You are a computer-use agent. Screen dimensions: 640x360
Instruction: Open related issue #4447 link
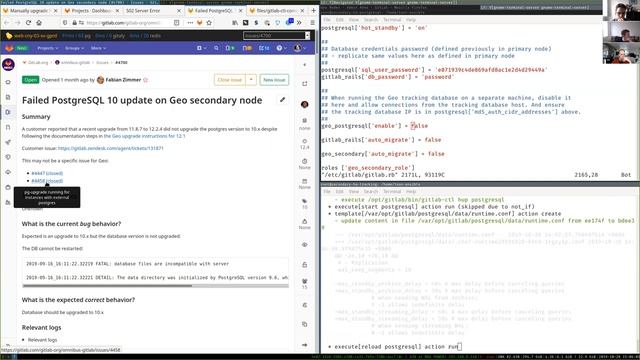coord(47,173)
